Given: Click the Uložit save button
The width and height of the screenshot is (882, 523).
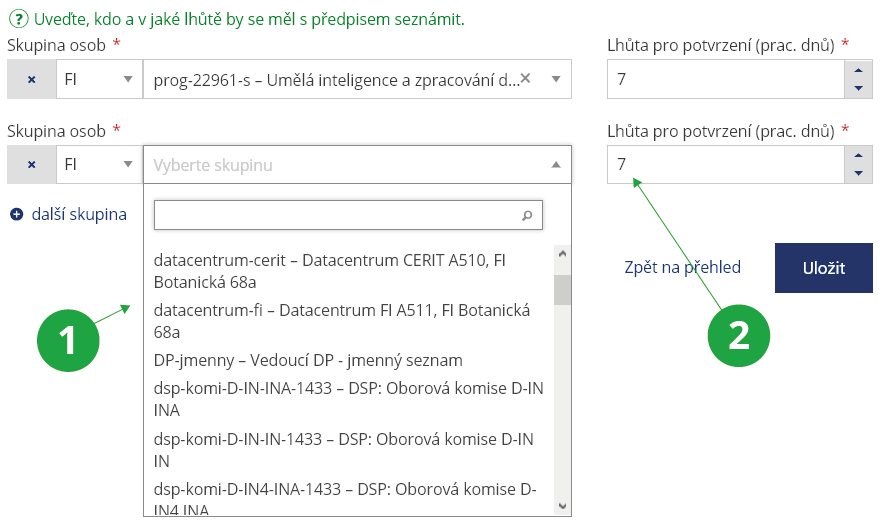Looking at the screenshot, I should point(823,268).
